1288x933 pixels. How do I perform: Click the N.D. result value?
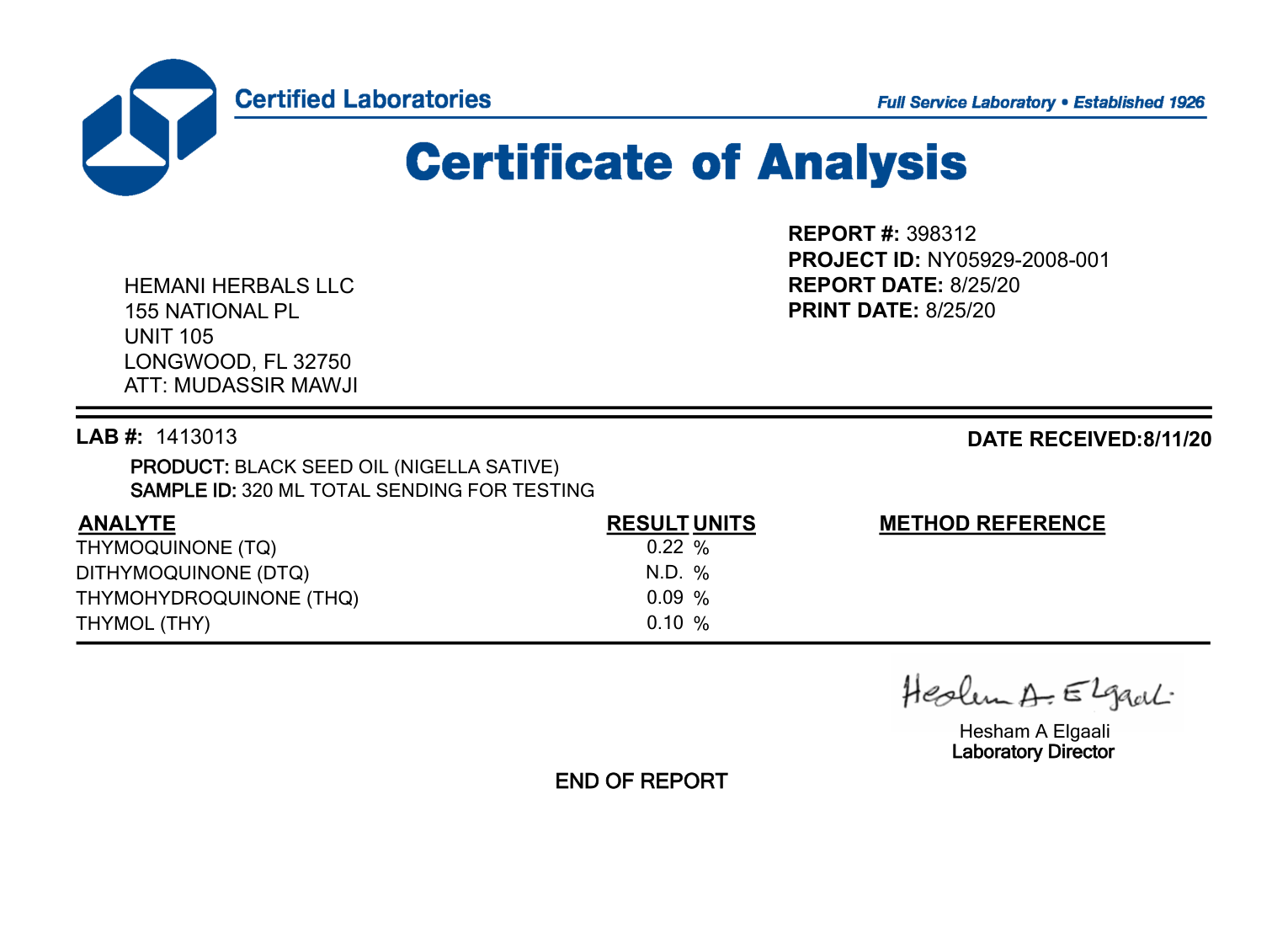tap(665, 573)
